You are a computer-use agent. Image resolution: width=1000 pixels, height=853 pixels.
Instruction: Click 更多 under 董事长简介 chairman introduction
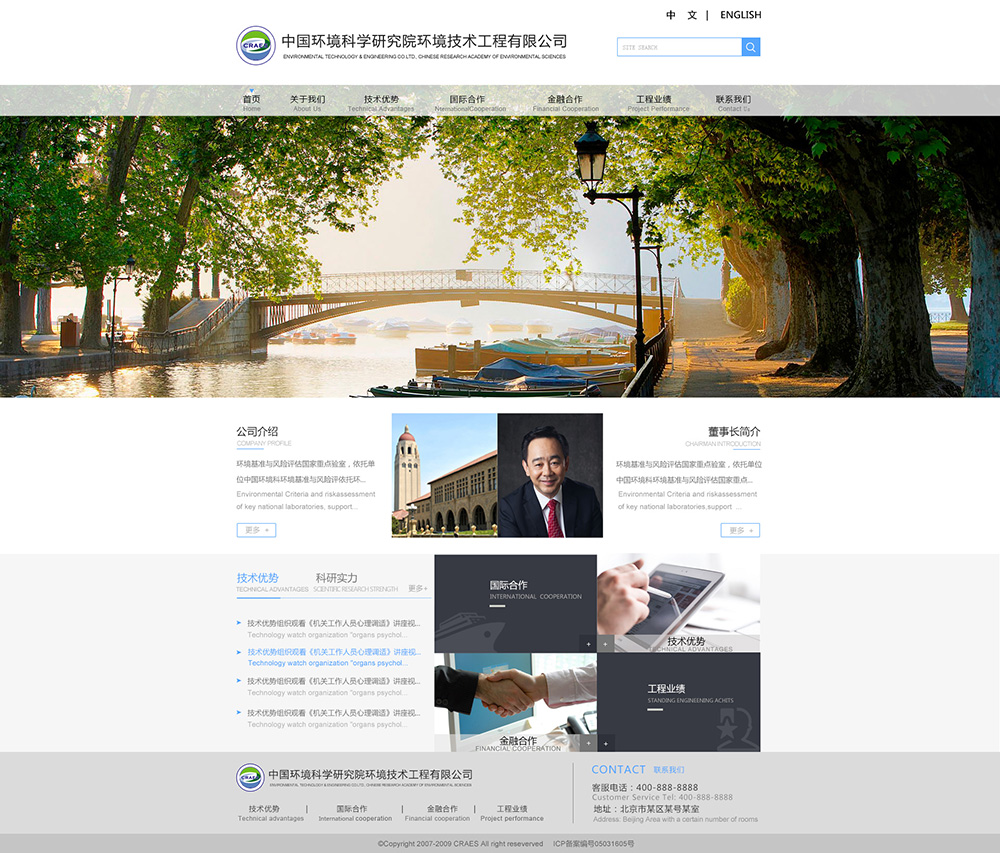740,530
